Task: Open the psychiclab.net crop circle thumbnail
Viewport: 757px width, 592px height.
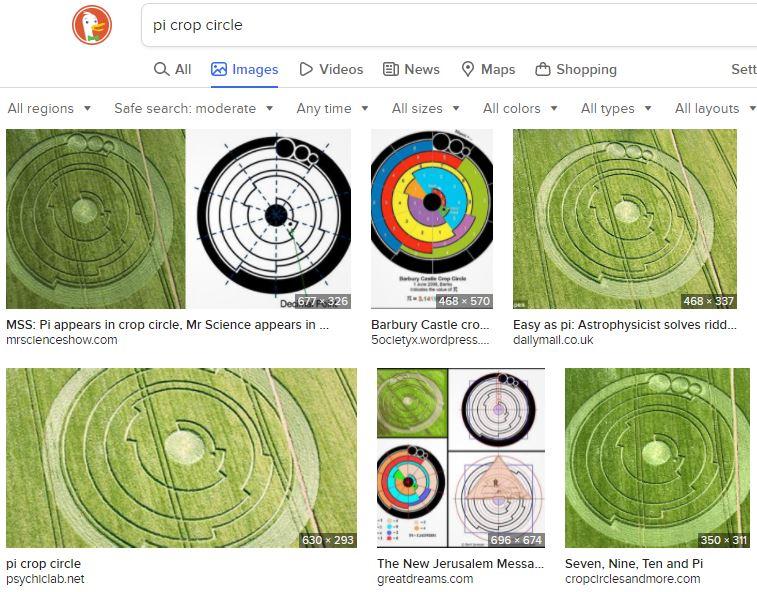Action: click(182, 458)
